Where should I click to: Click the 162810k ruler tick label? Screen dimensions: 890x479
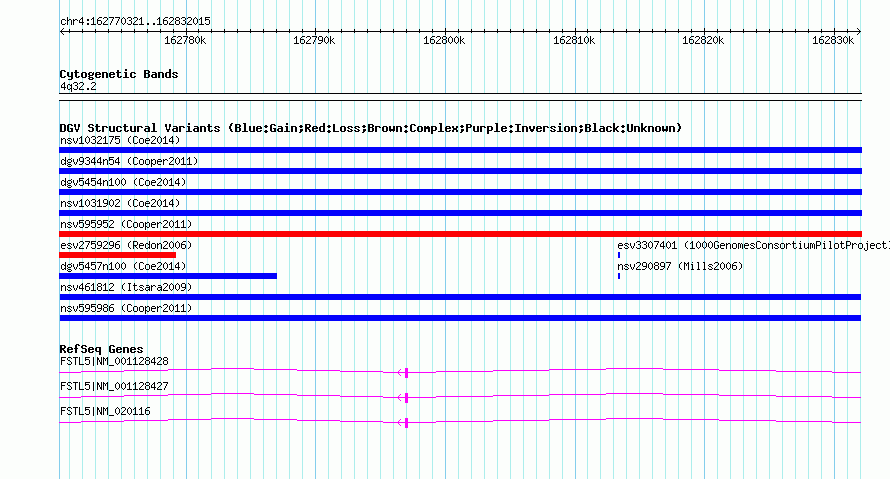574,40
